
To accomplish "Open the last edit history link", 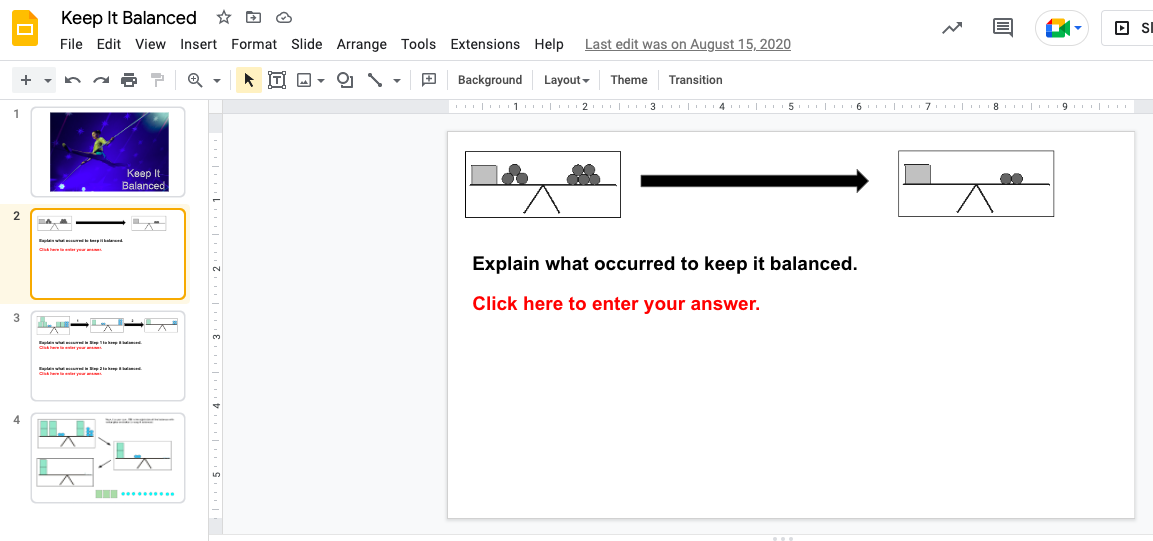I will pyautogui.click(x=687, y=44).
